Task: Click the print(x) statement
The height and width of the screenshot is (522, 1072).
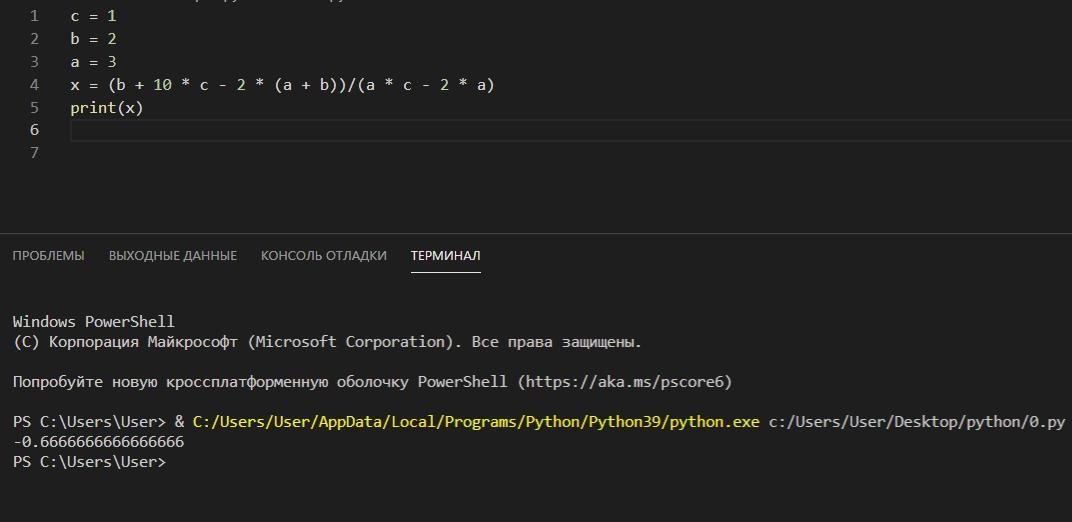Action: (107, 108)
